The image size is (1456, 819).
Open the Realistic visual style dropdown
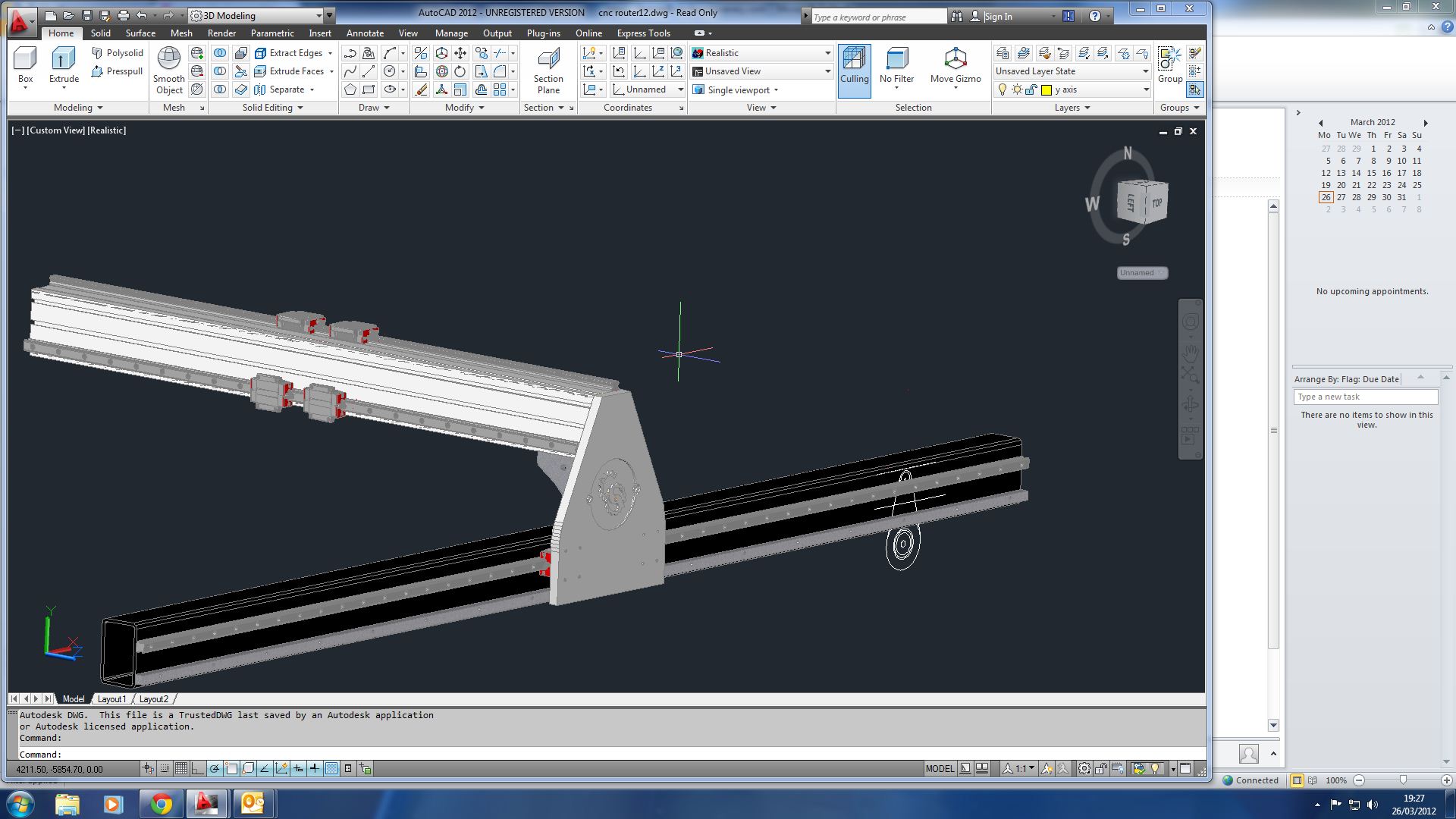[827, 53]
